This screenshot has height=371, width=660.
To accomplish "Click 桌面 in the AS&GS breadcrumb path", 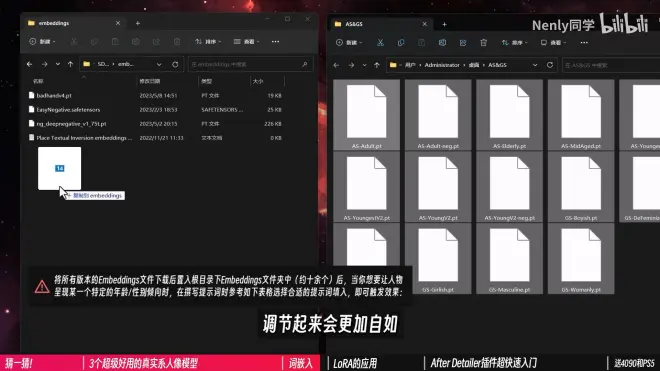I will [474, 65].
